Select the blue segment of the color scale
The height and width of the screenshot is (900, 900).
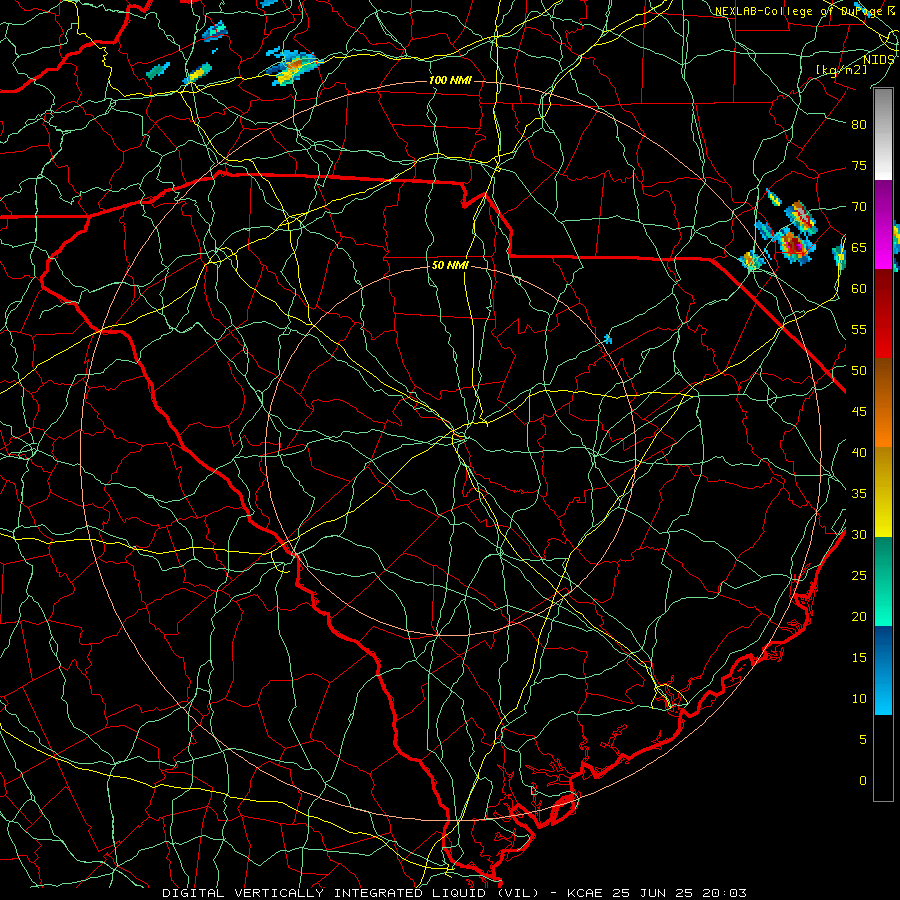(x=883, y=670)
